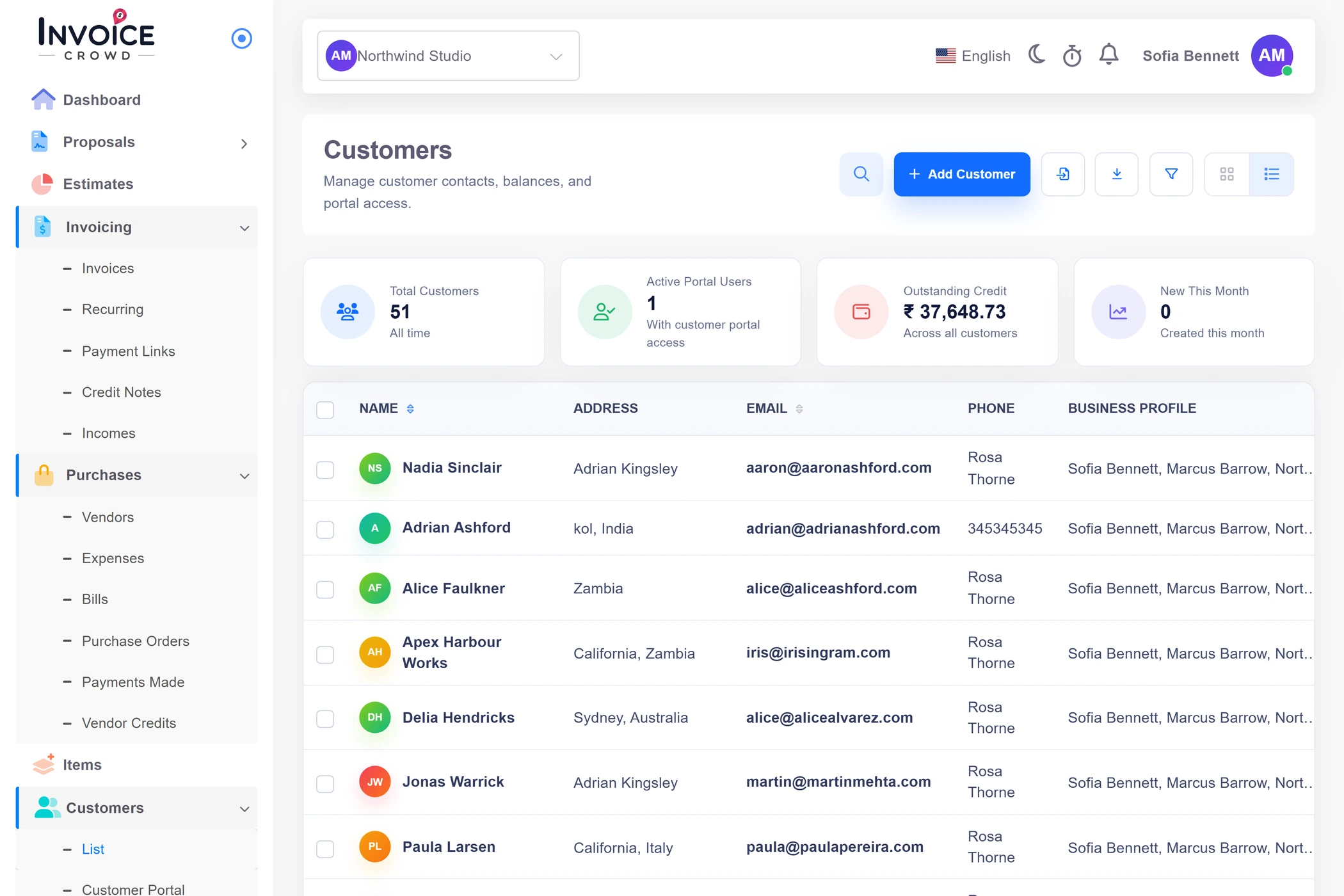Check the Paula Larsen row checkbox
The image size is (1344, 896).
coord(325,849)
